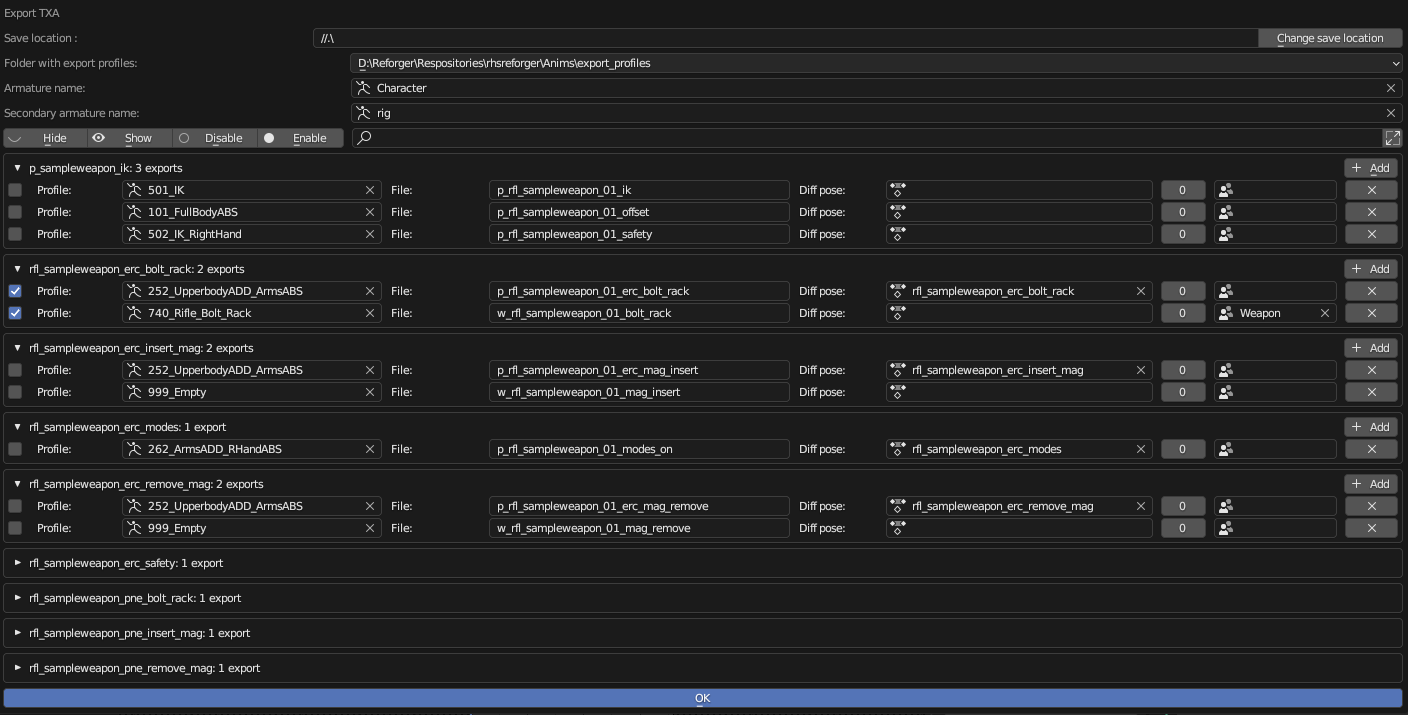Uncheck the 740_Rifle_Bolt_Rack profile checkbox
This screenshot has width=1408, height=715.
(x=15, y=313)
